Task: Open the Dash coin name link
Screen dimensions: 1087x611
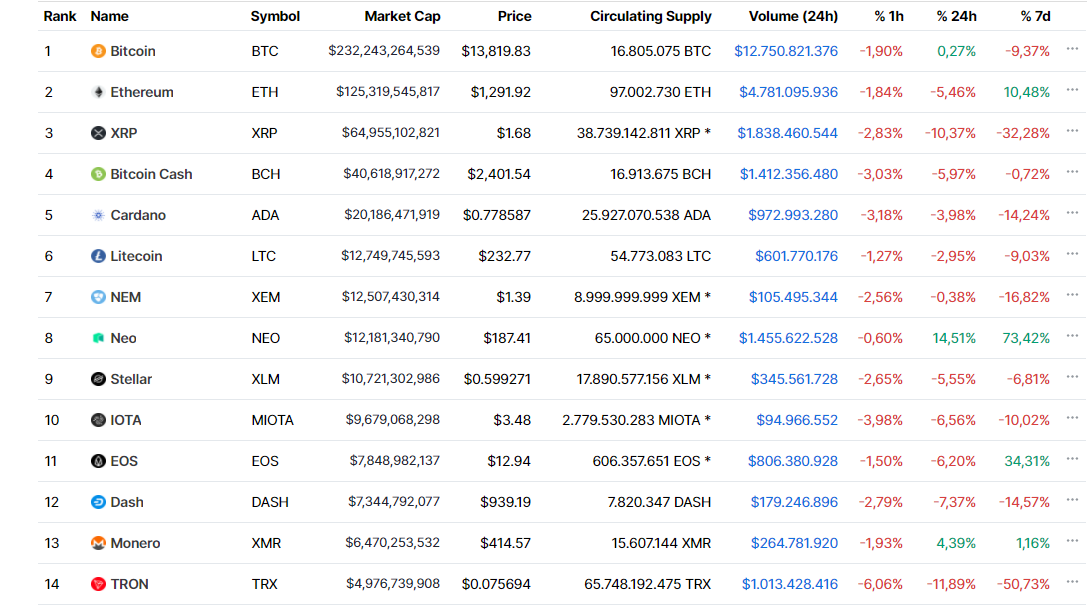Action: [127, 502]
